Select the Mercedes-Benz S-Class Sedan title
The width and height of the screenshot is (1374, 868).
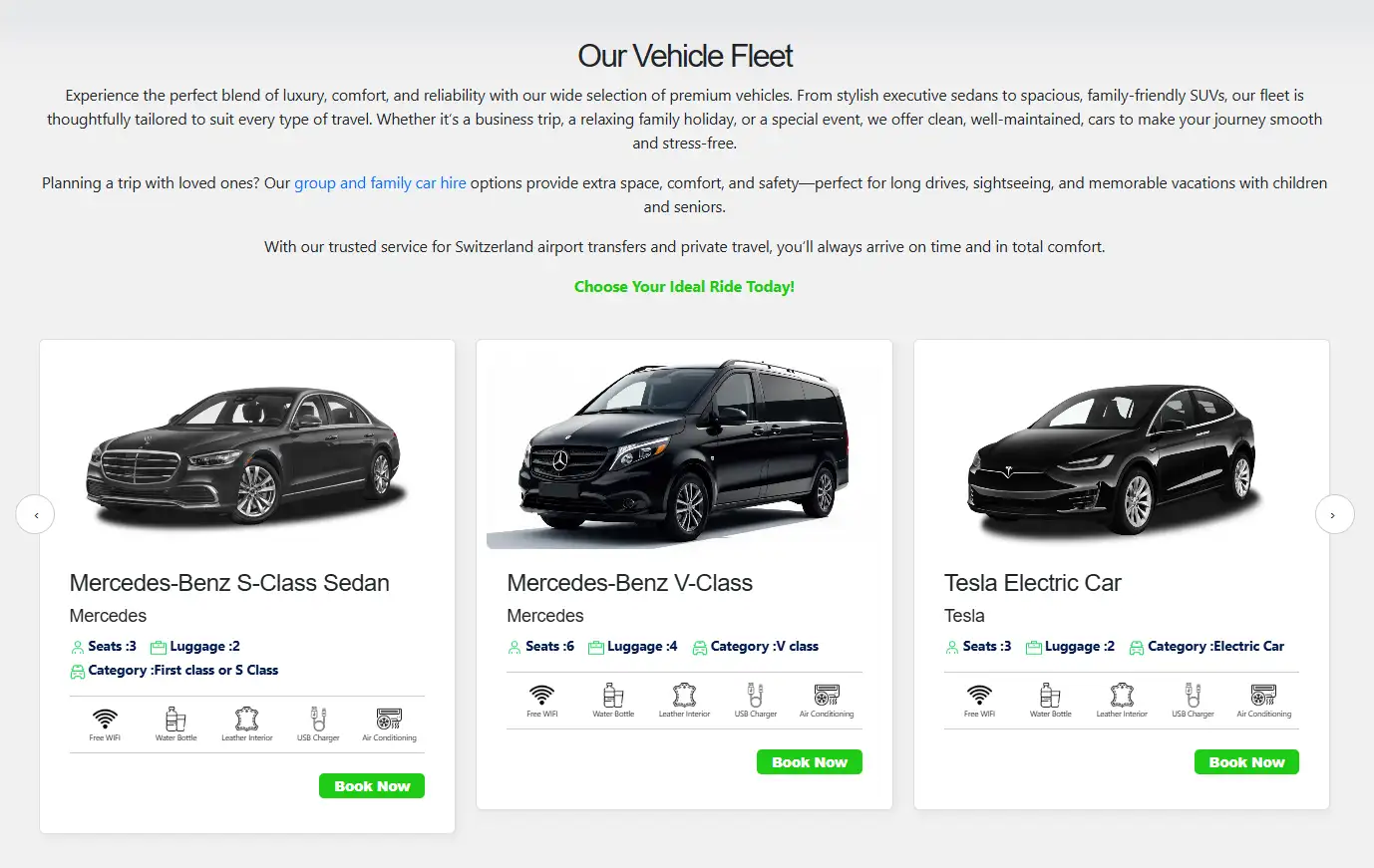pos(229,583)
